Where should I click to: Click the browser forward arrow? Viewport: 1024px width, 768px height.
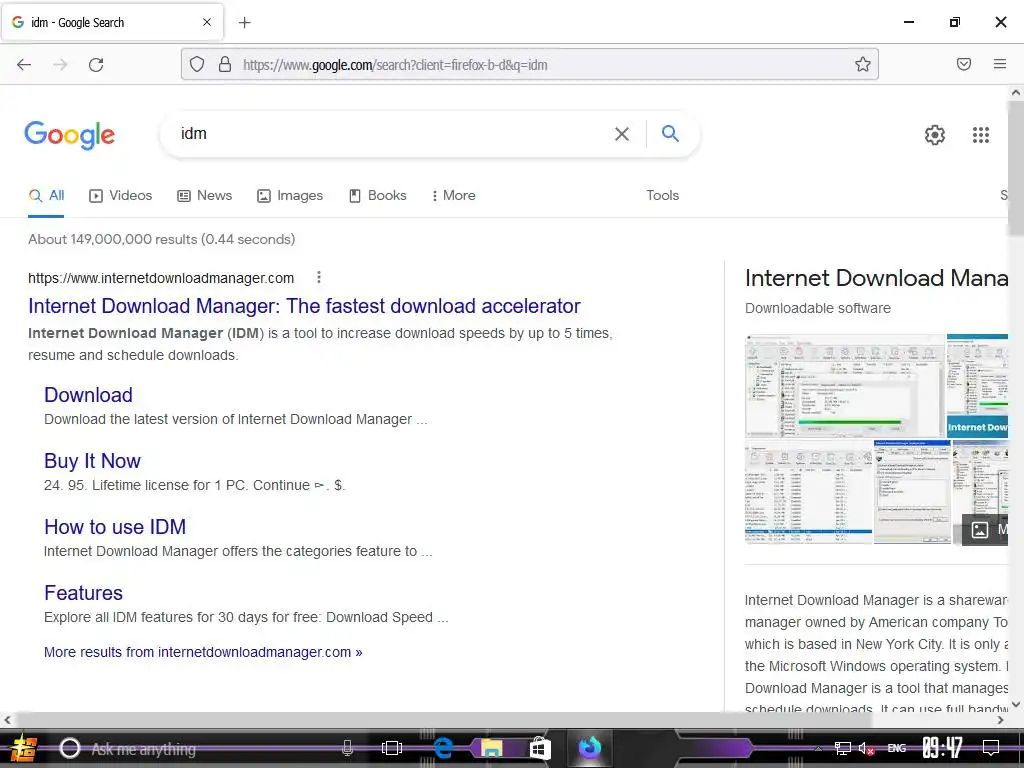point(60,64)
